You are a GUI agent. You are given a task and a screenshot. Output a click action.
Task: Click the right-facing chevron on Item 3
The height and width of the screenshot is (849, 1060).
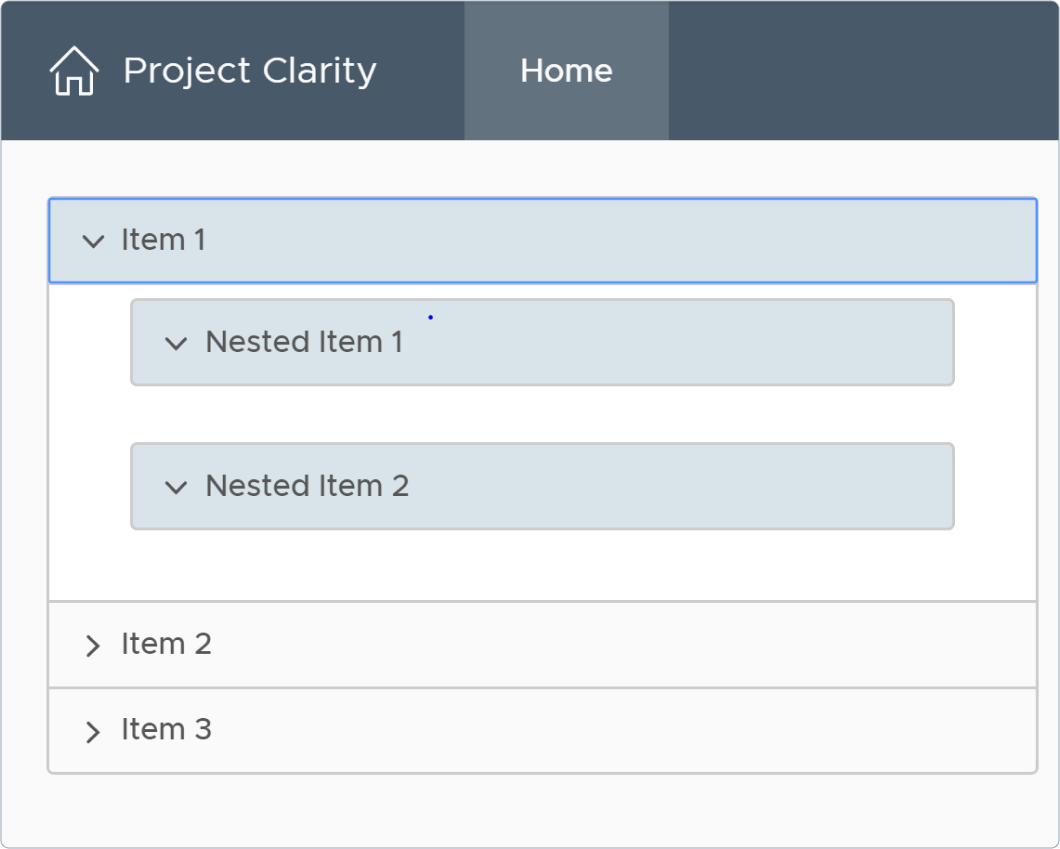92,731
